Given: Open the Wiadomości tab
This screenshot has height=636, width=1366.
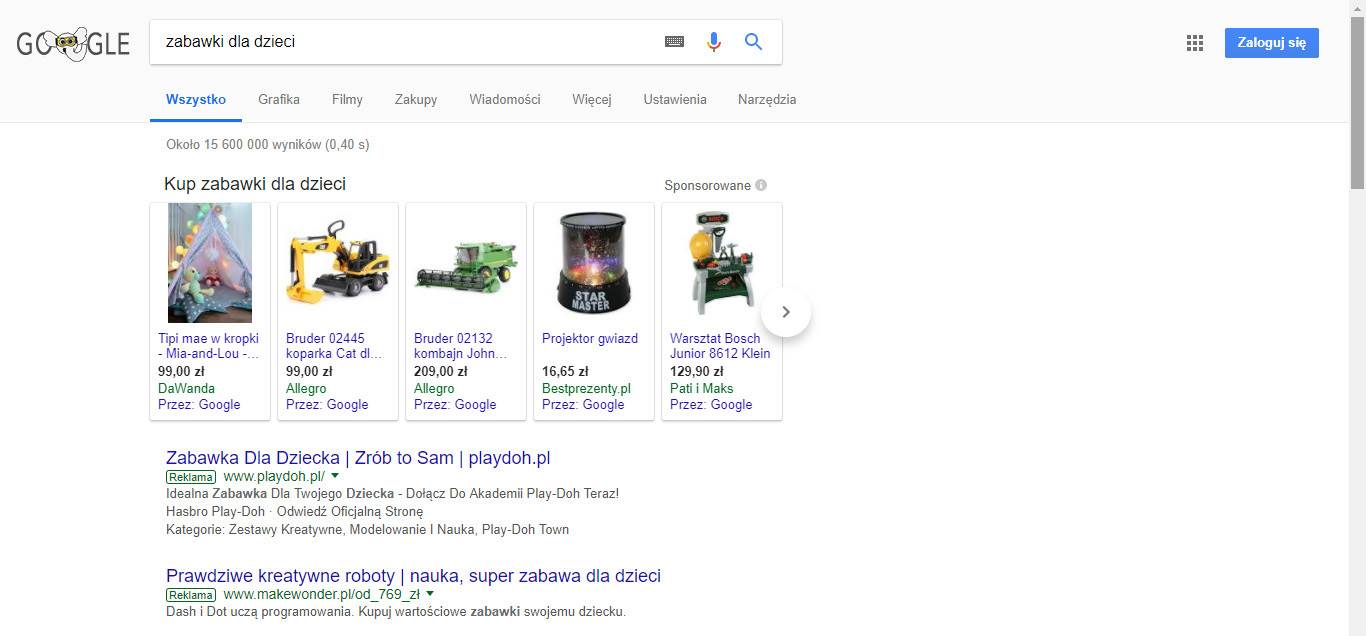Looking at the screenshot, I should [505, 99].
